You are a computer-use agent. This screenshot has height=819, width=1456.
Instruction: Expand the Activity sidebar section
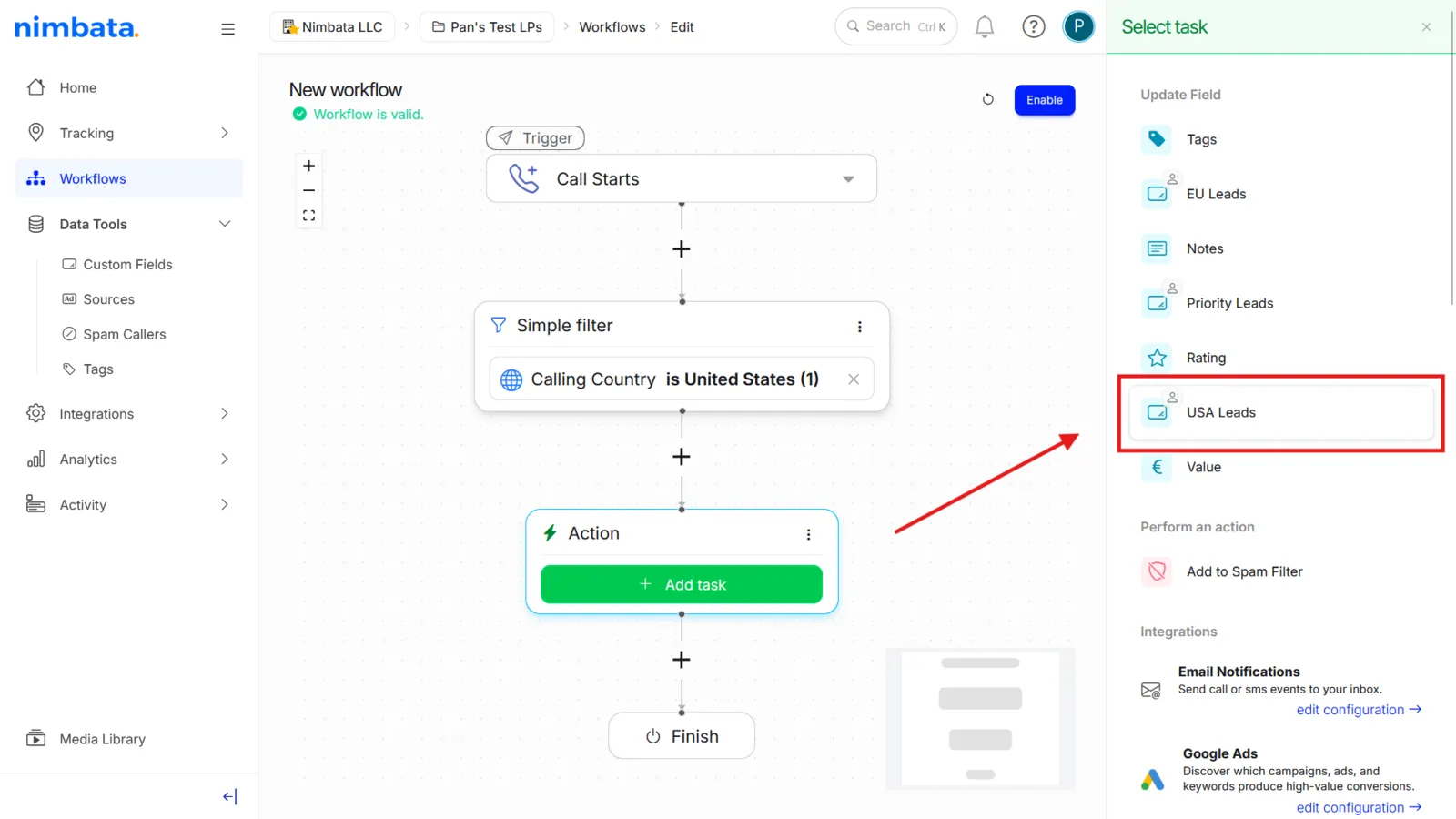224,505
